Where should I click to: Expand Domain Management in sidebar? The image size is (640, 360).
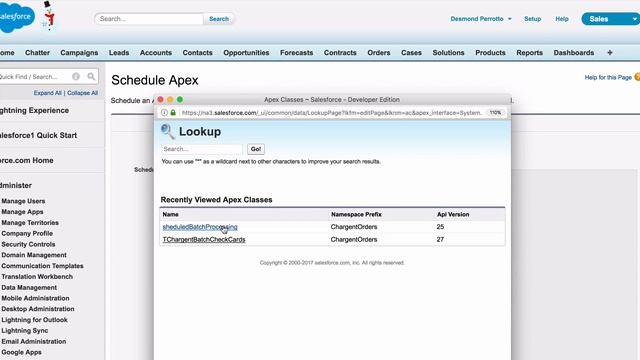pos(34,255)
